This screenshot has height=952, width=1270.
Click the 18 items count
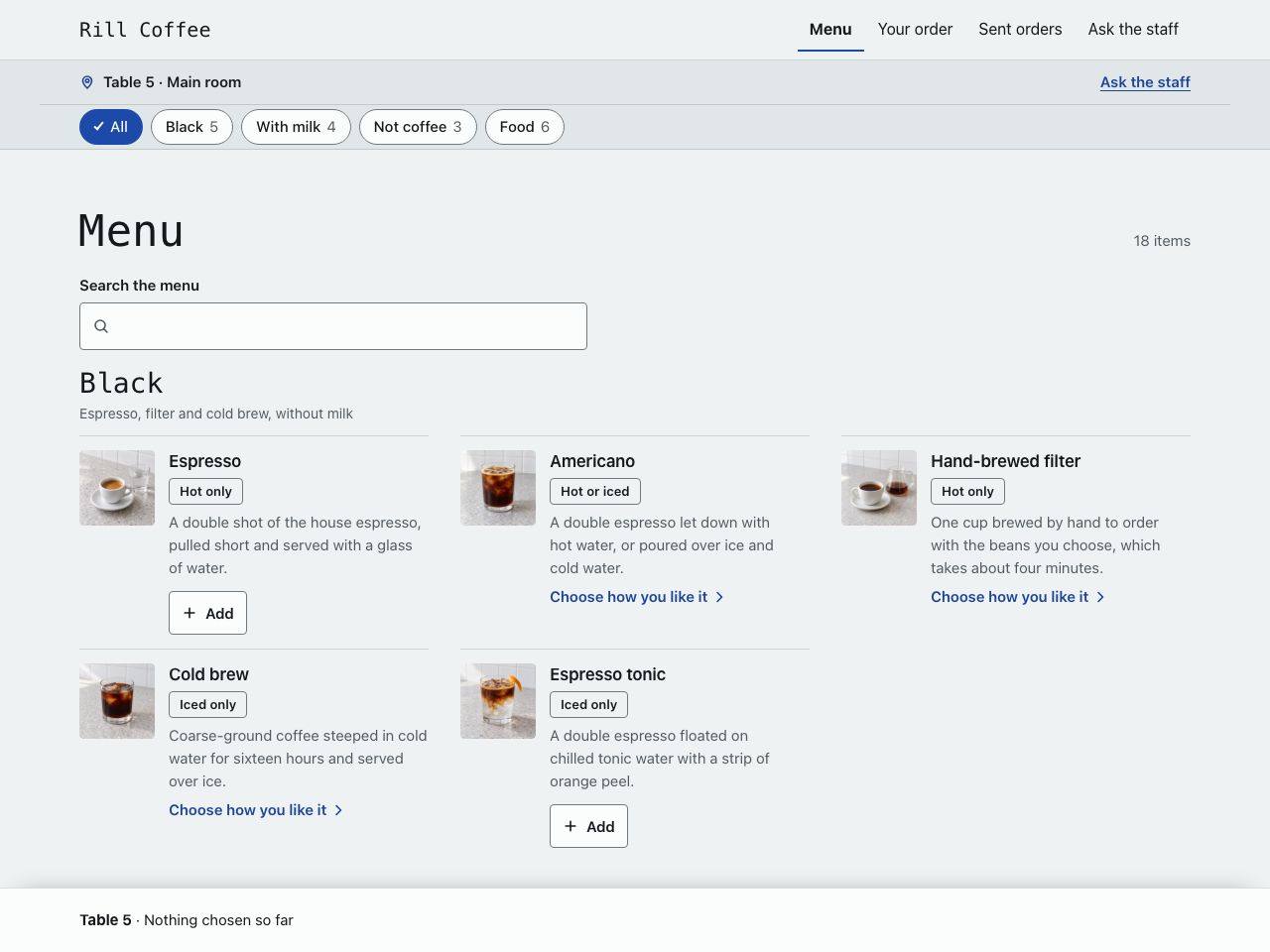[x=1162, y=241]
